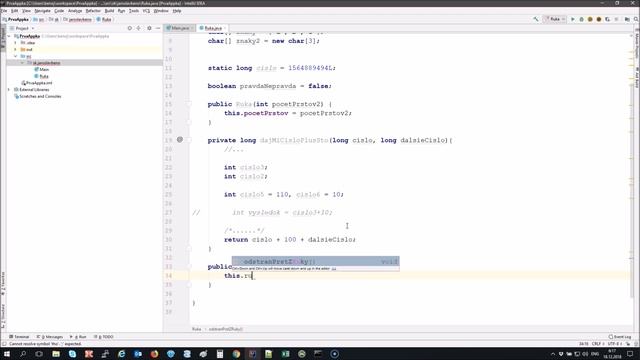Image resolution: width=640 pixels, height=360 pixels.
Task: Open the Project side tab on the left edge
Action: pos(3,39)
